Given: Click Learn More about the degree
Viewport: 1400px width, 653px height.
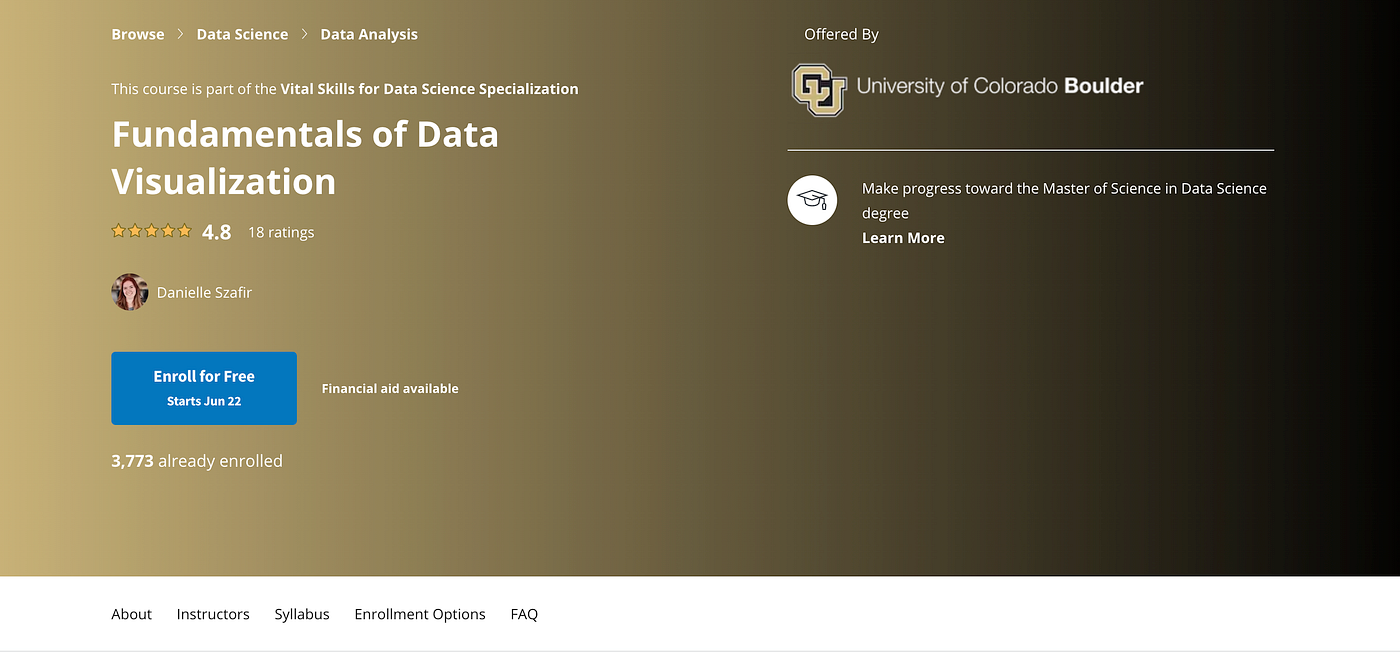Looking at the screenshot, I should pyautogui.click(x=903, y=238).
